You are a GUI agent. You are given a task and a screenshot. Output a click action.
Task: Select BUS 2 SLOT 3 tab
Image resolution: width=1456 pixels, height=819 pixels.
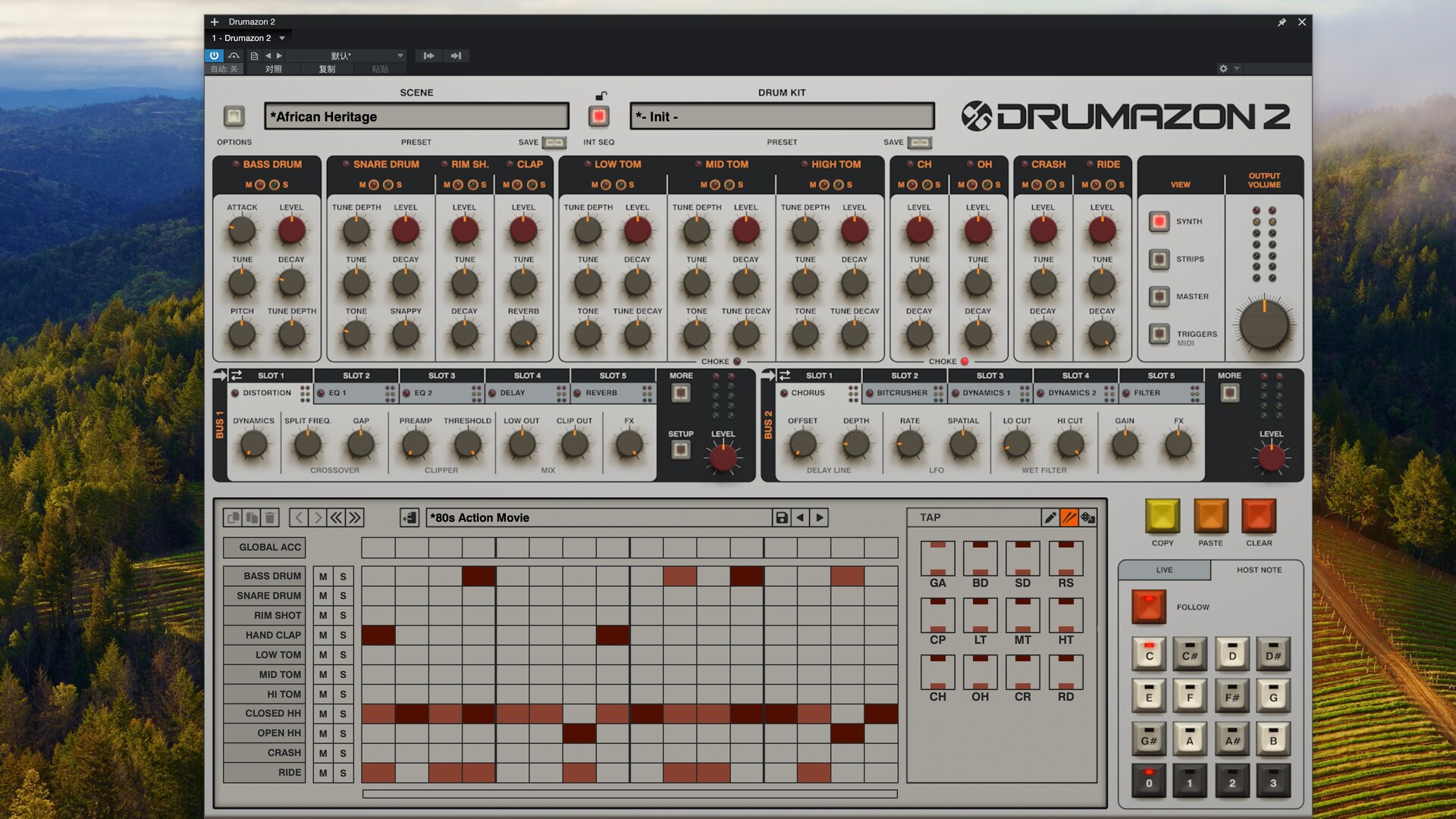[x=990, y=375]
